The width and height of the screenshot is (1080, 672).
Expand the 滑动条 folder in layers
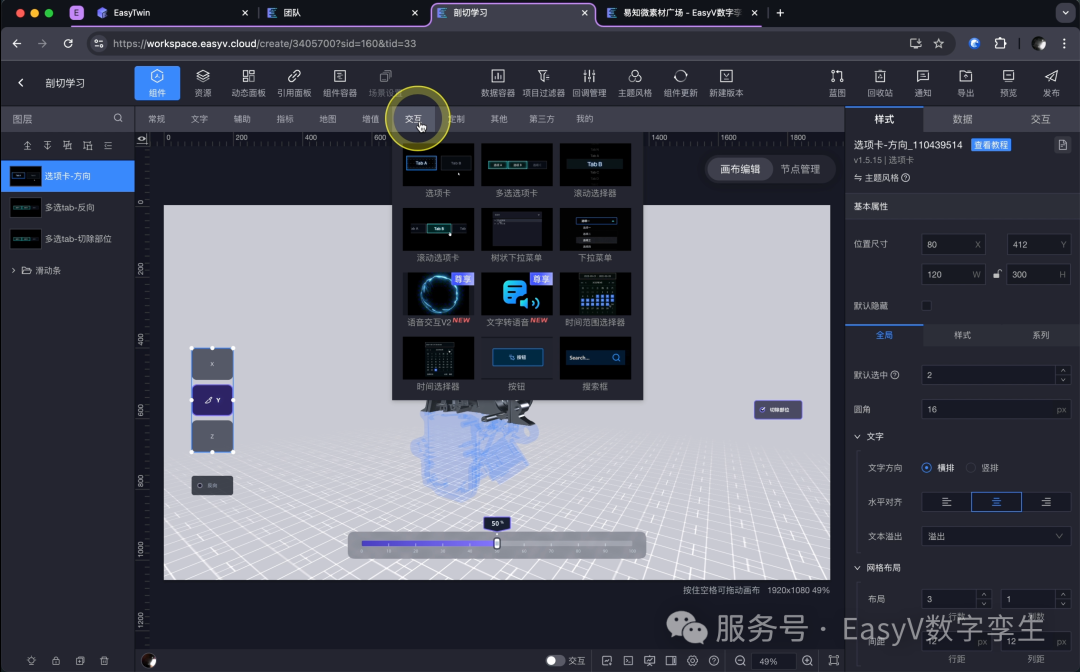[13, 271]
